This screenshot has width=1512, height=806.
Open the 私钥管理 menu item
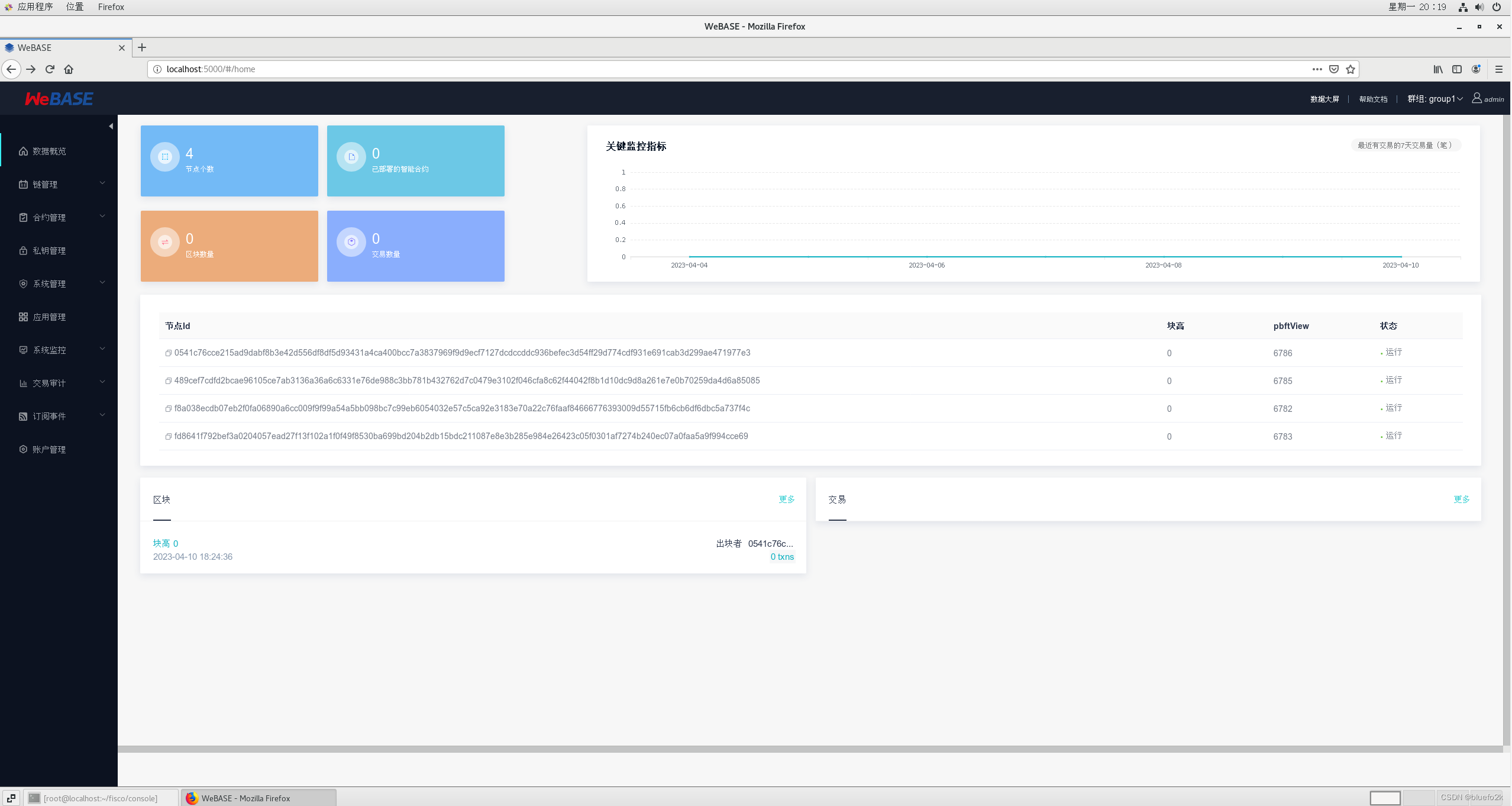(50, 251)
